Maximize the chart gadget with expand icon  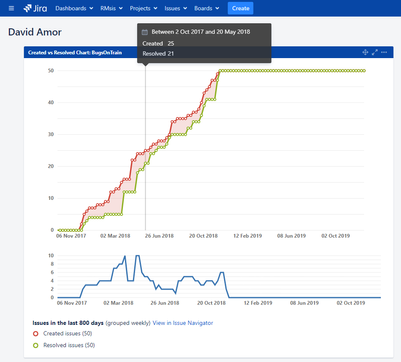coord(375,52)
